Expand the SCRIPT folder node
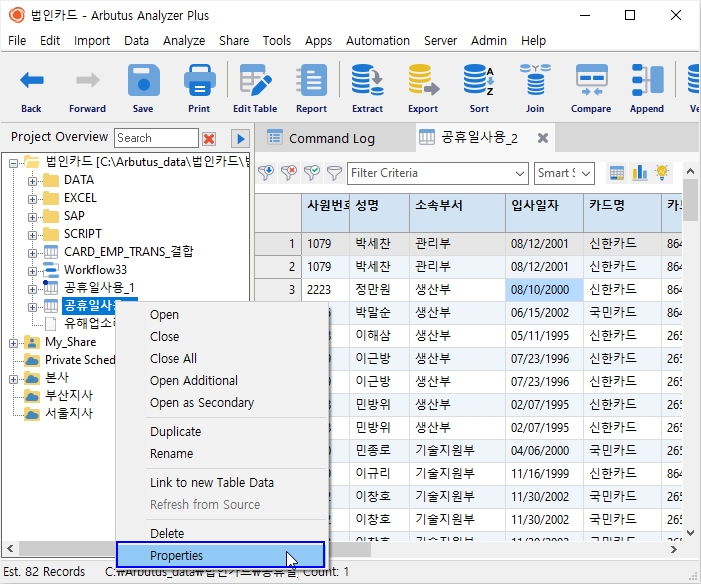This screenshot has height=584, width=701. pyautogui.click(x=32, y=235)
